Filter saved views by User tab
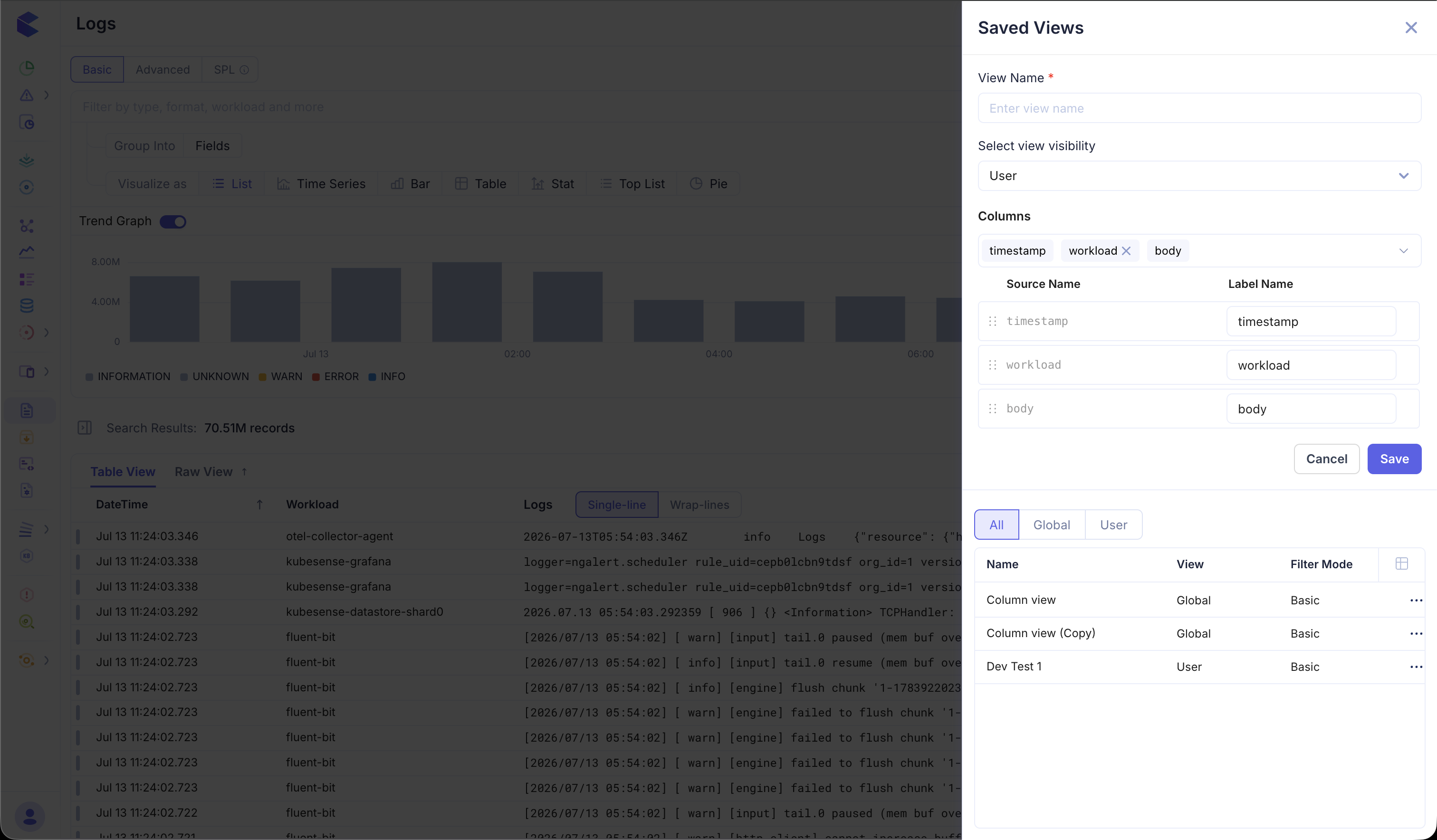 point(1113,525)
